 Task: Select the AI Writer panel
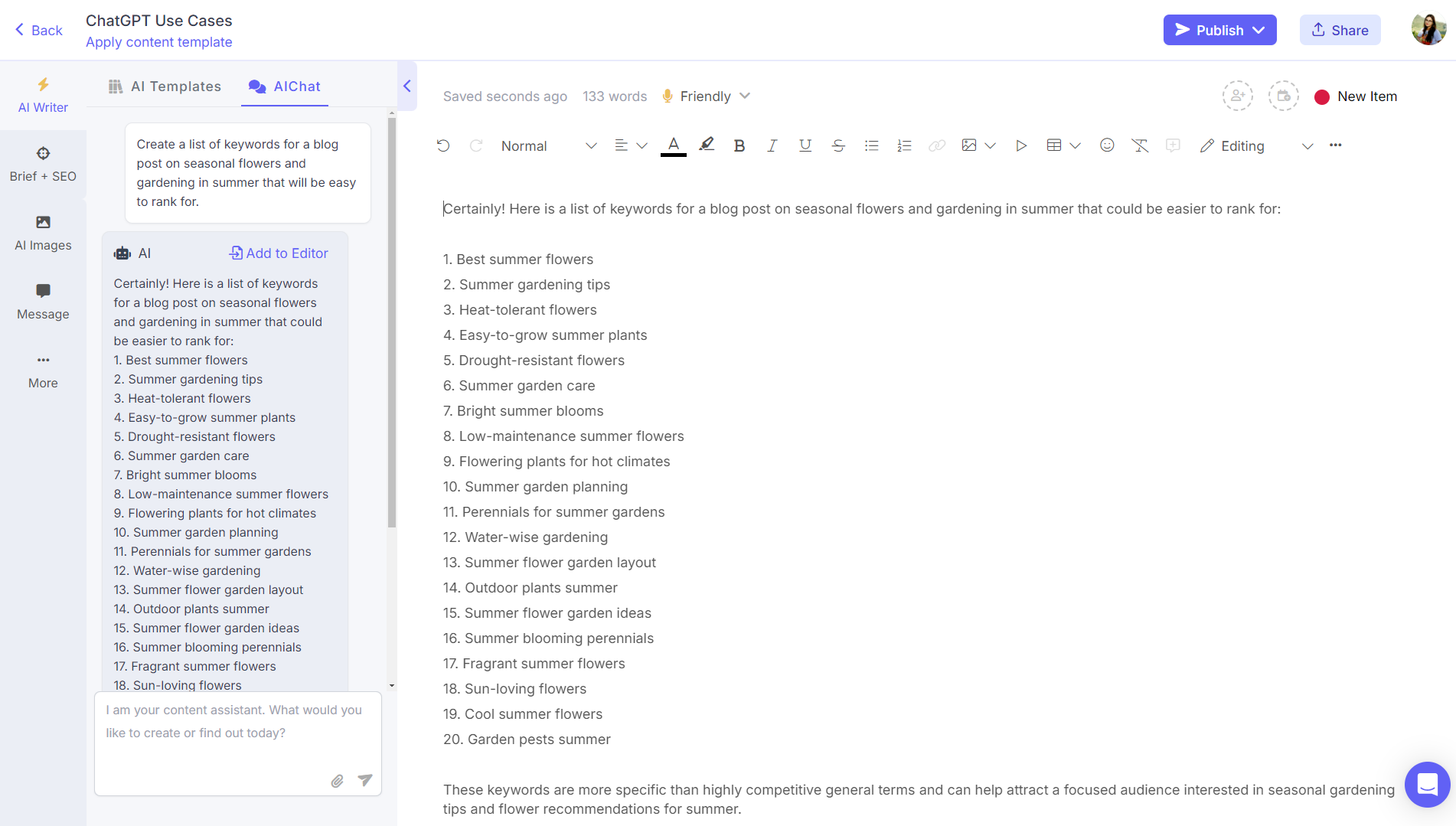[43, 96]
